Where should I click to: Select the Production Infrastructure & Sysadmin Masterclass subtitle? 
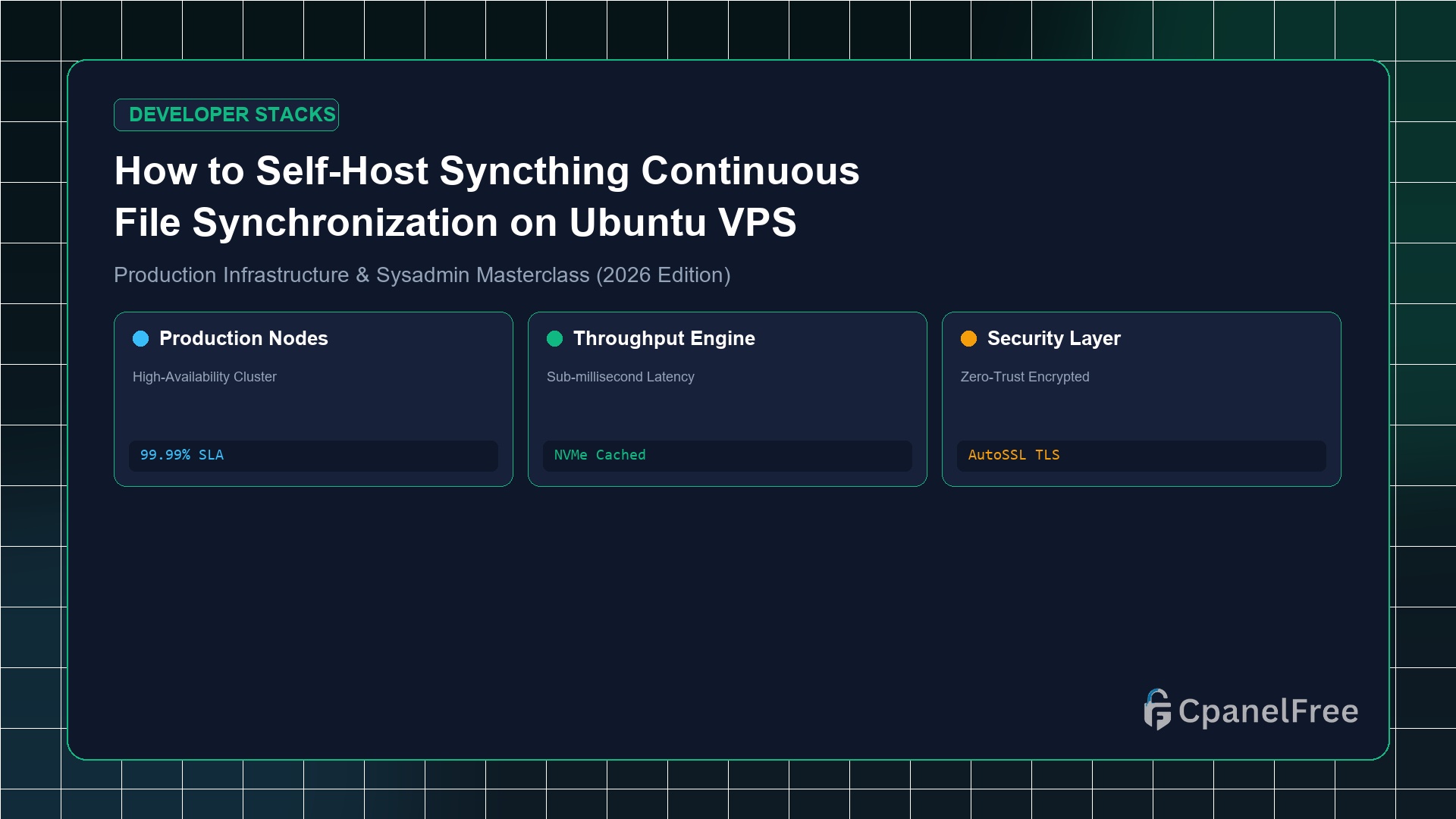tap(422, 275)
